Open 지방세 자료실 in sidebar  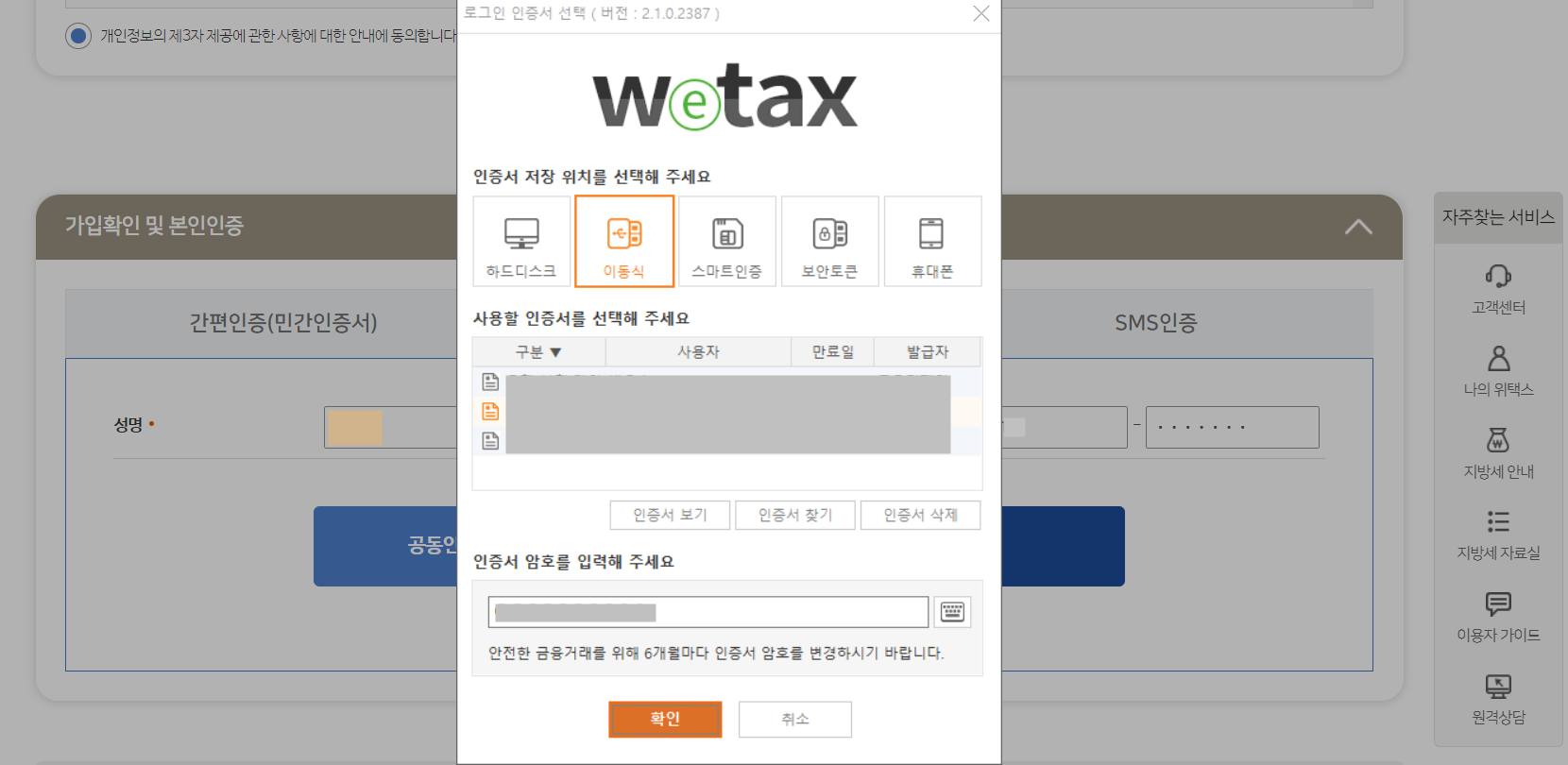pos(1498,535)
